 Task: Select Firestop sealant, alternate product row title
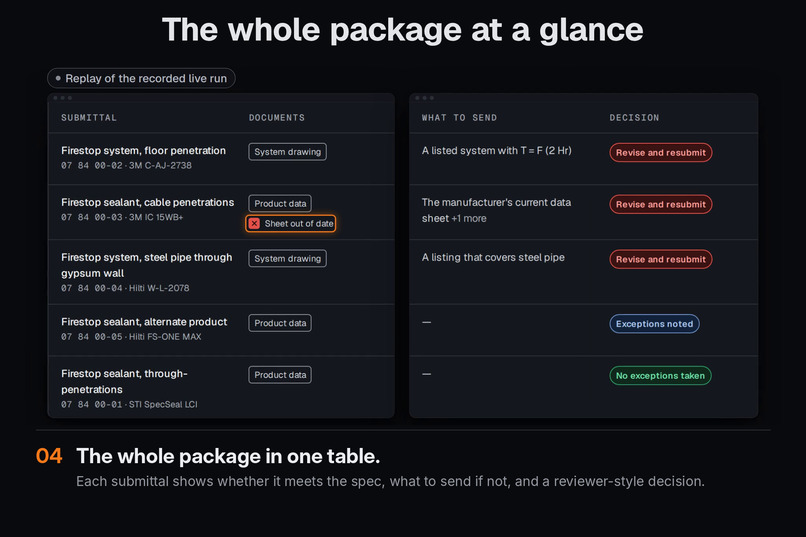144,322
